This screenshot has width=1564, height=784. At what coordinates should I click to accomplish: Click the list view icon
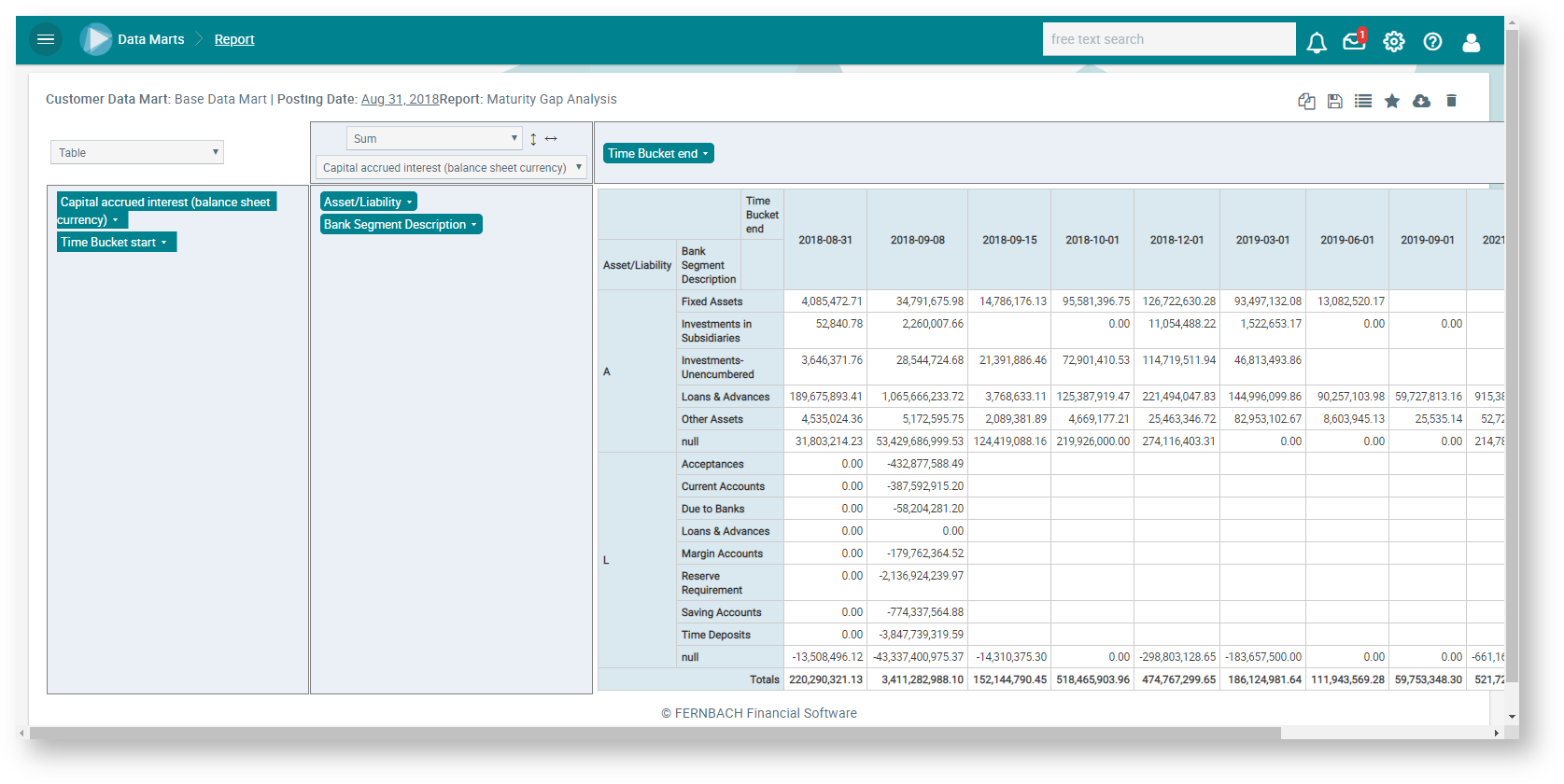coord(1363,101)
